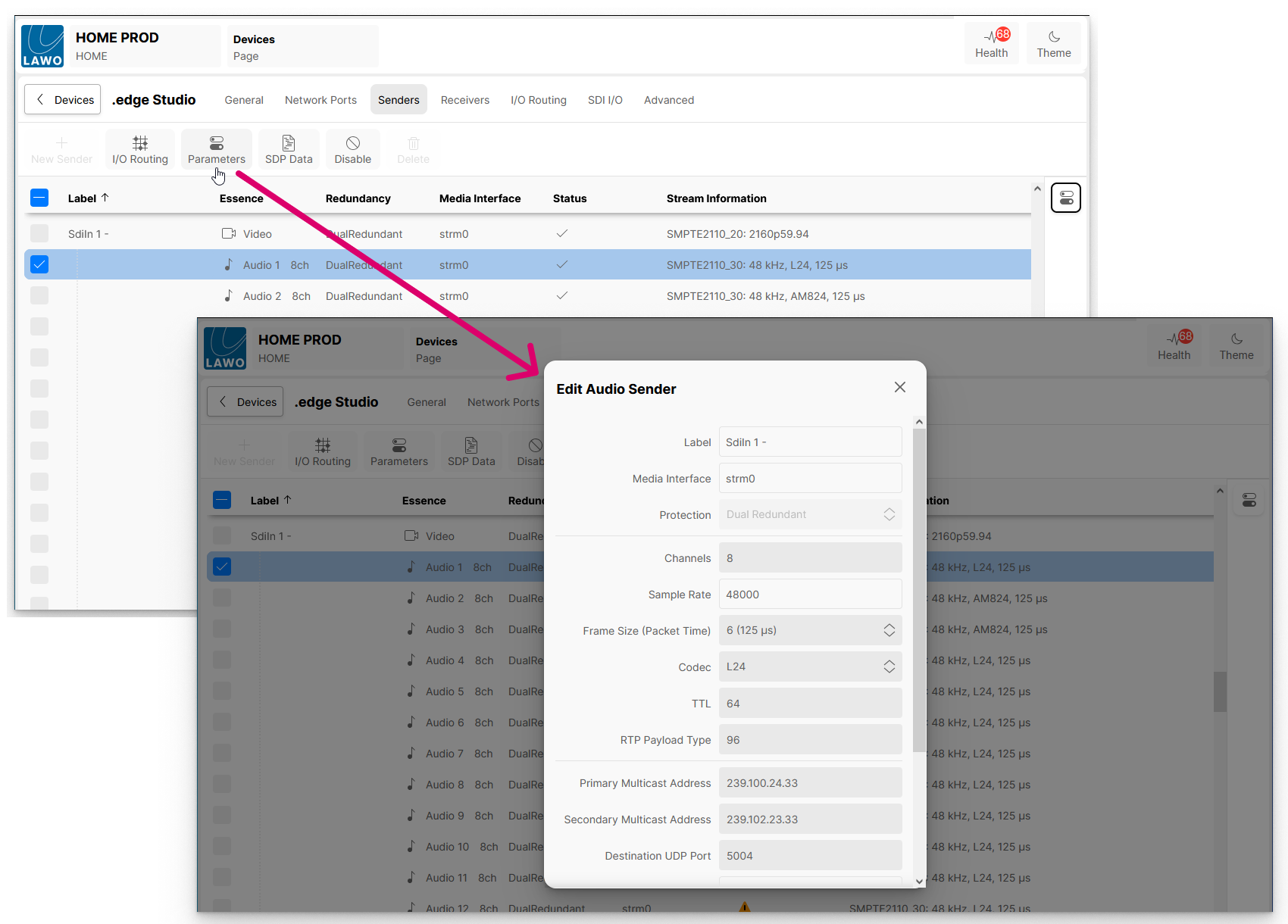
Task: Click the Sample Rate input field
Action: pyautogui.click(x=809, y=595)
